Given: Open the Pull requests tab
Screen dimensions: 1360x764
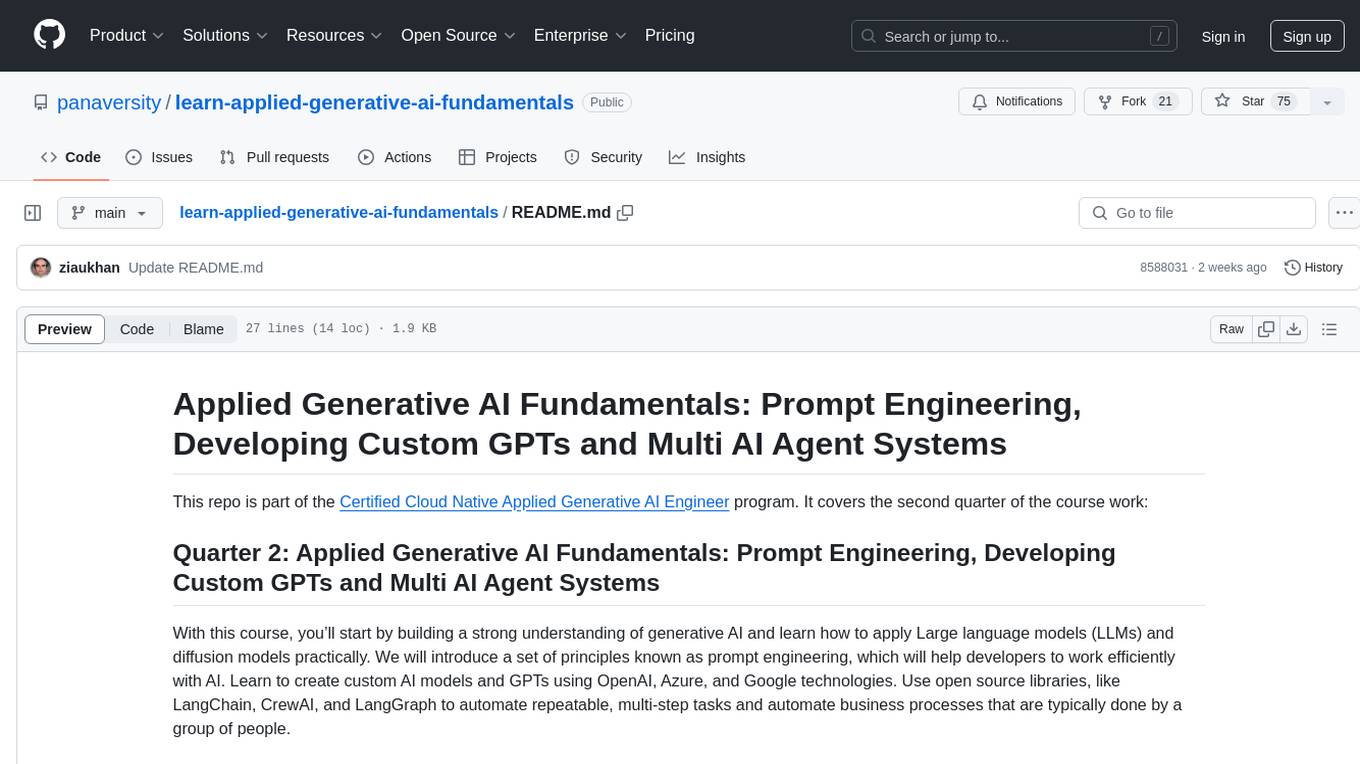Looking at the screenshot, I should [x=274, y=157].
